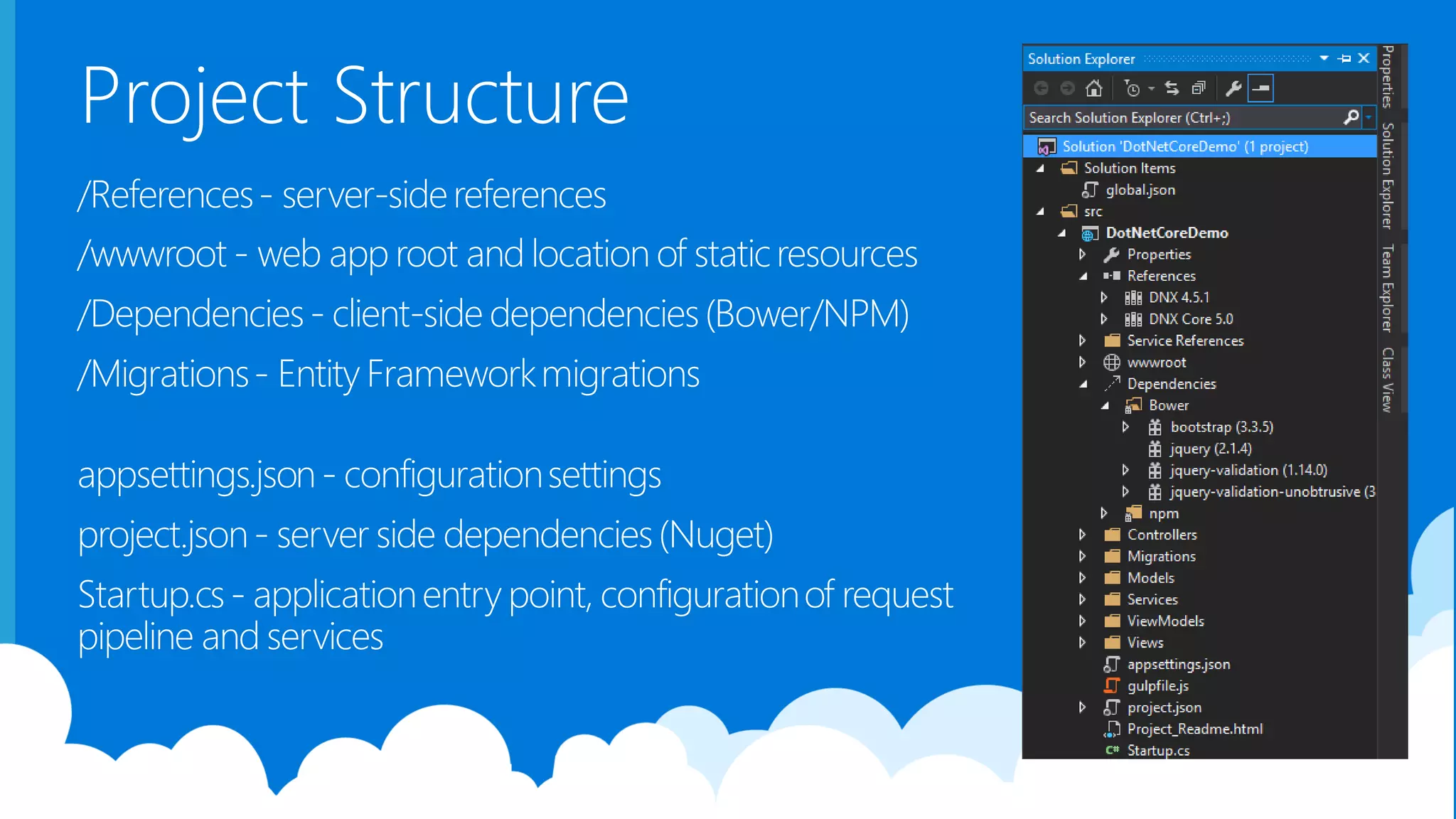The image size is (1456, 819).
Task: Click the Pending Changes Filter clock icon
Action: (1132, 88)
